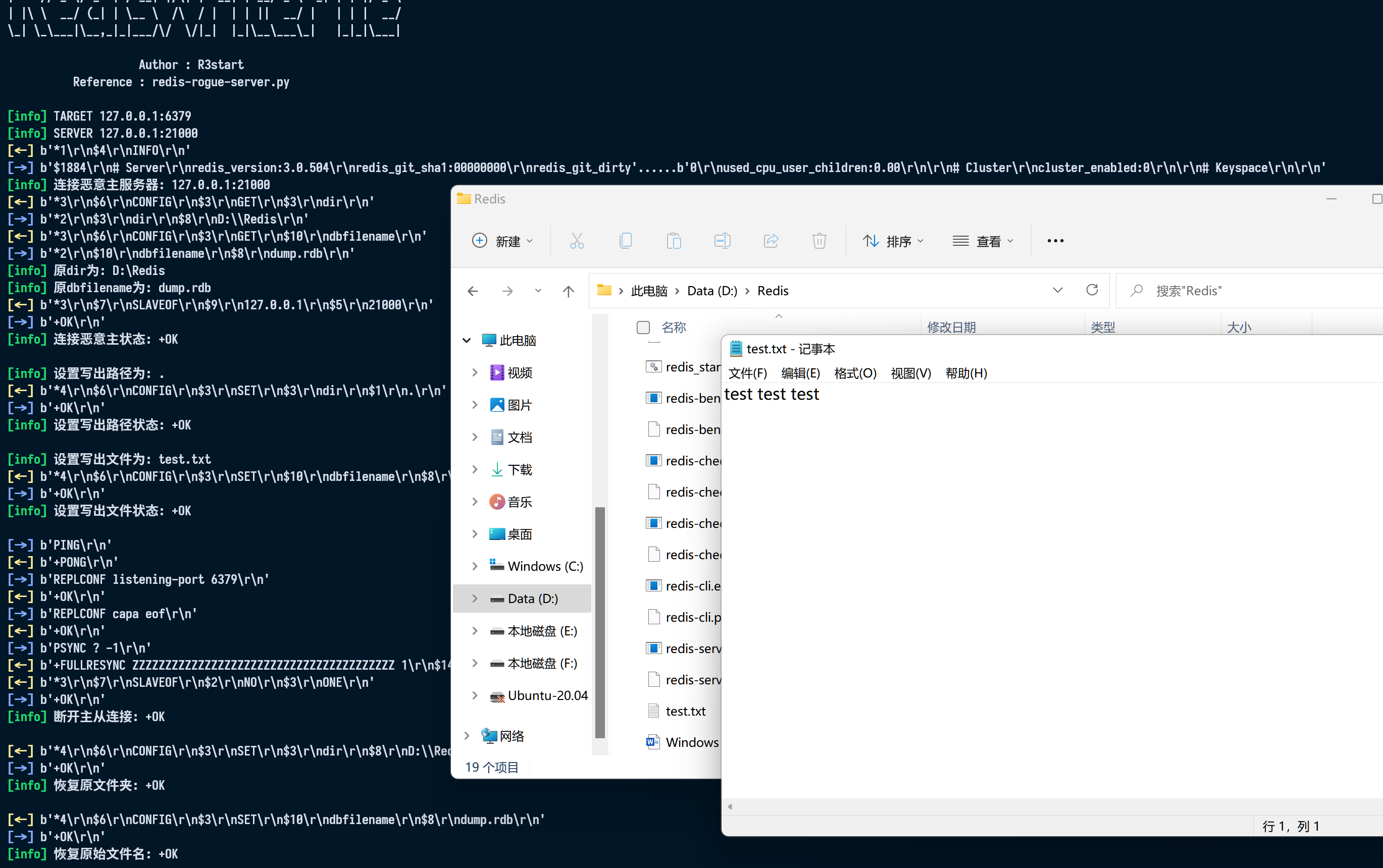Open the 文件(F) menu in Notepad
The image size is (1383, 868).
click(x=747, y=372)
